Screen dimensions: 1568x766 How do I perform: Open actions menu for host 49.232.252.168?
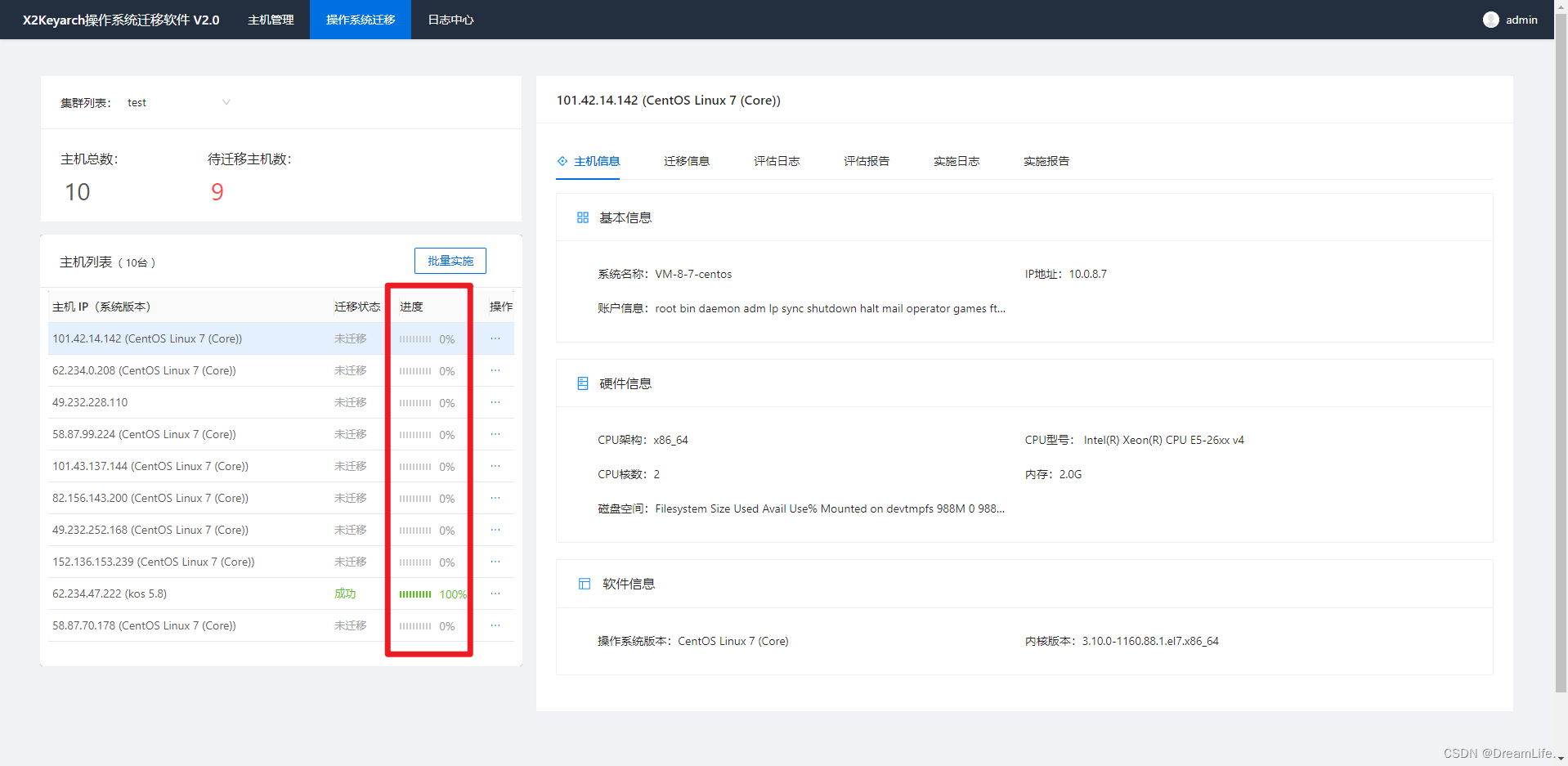point(495,530)
